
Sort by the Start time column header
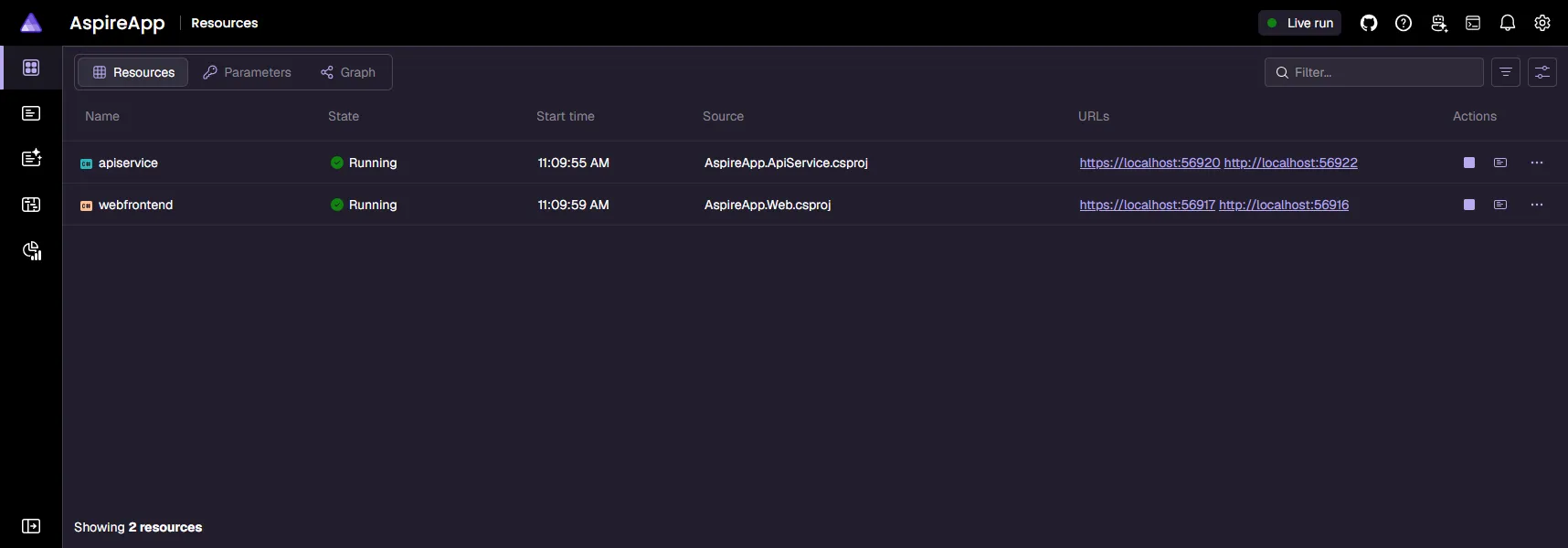click(566, 116)
